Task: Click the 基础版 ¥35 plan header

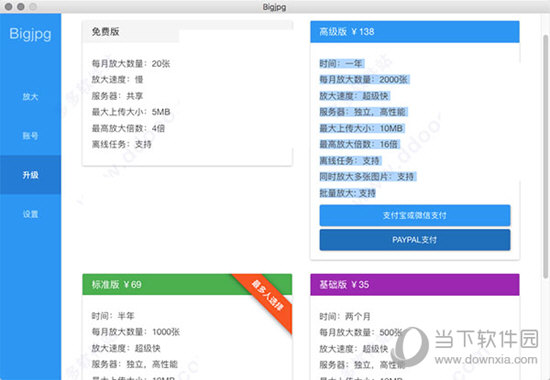Action: pos(415,284)
